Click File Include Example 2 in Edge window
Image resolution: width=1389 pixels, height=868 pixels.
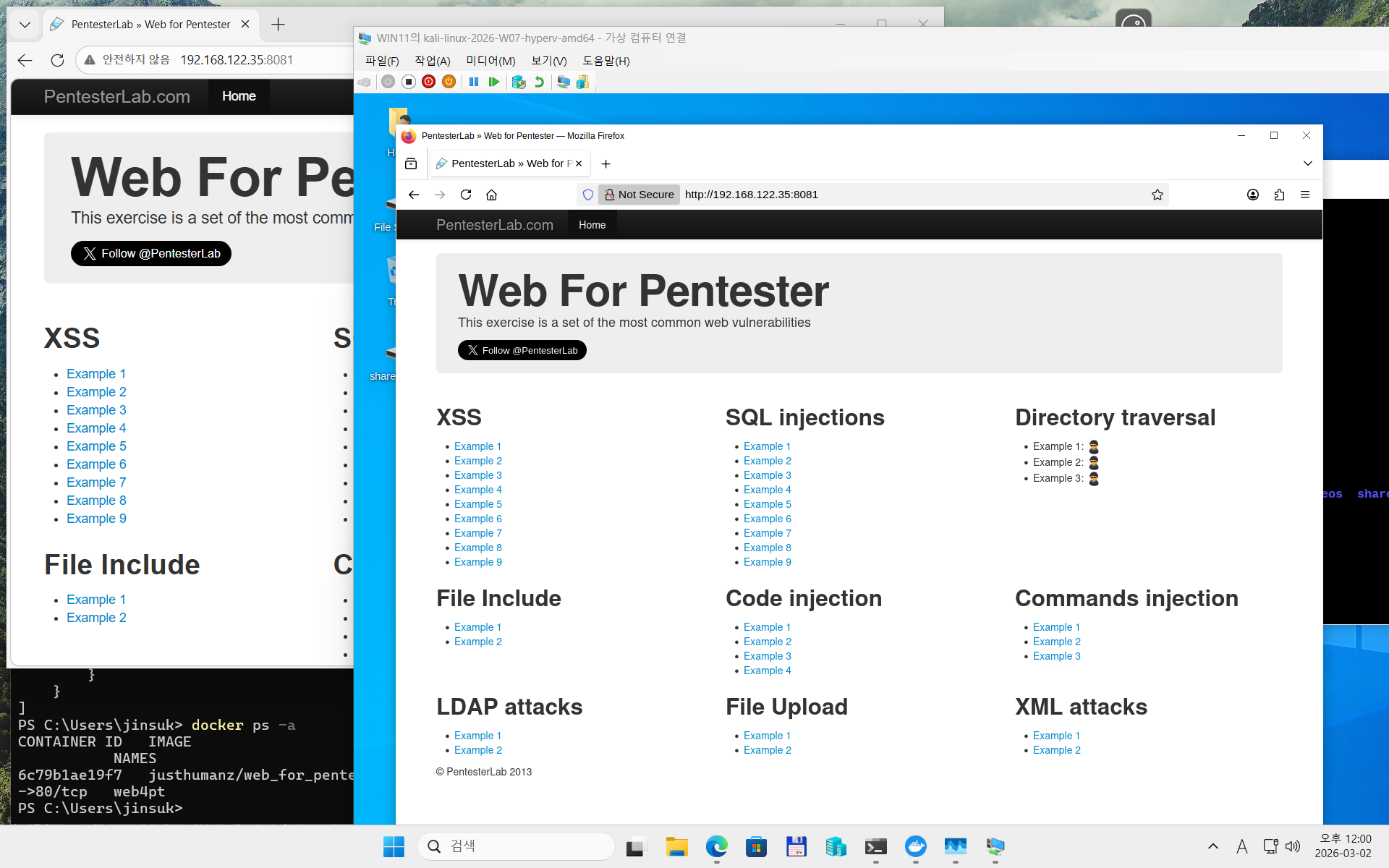pos(96,618)
